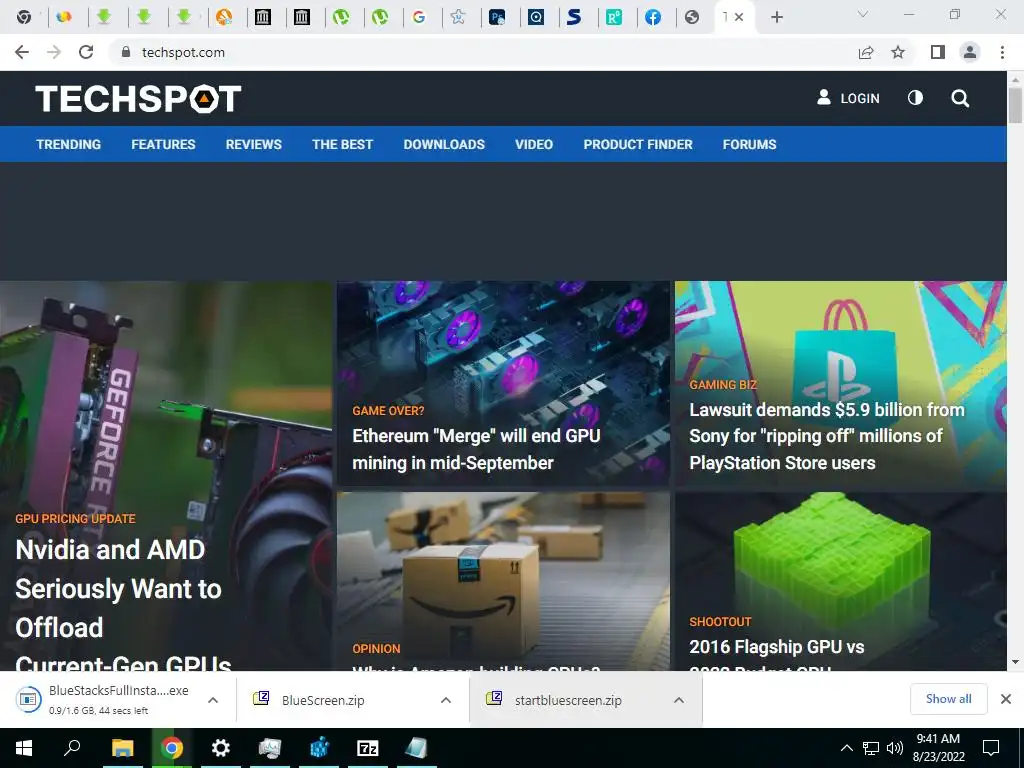Click Show all downloads button
Image resolution: width=1024 pixels, height=768 pixels.
(x=948, y=699)
